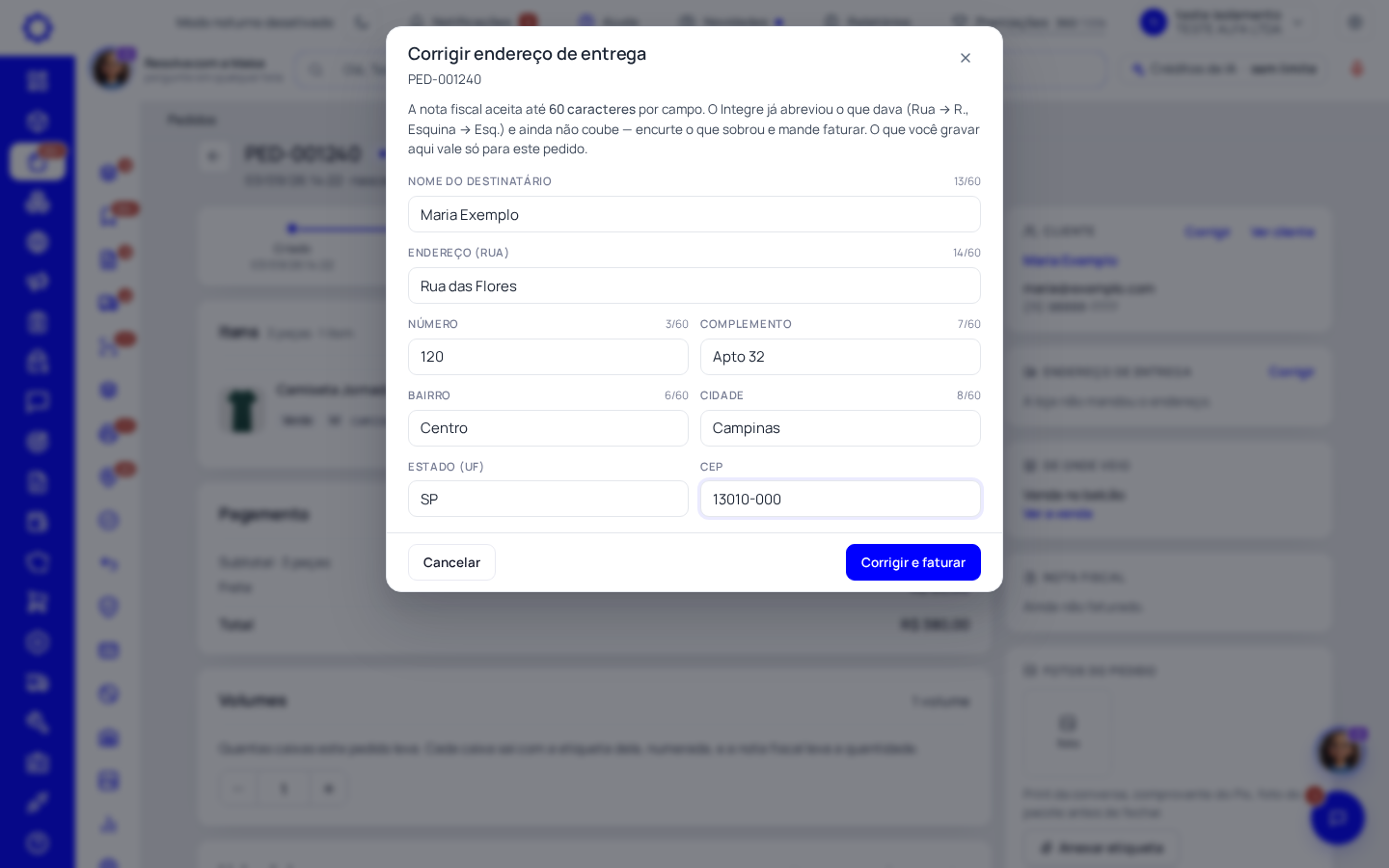Click the ENDEREÇO (RUA) label

tap(458, 253)
